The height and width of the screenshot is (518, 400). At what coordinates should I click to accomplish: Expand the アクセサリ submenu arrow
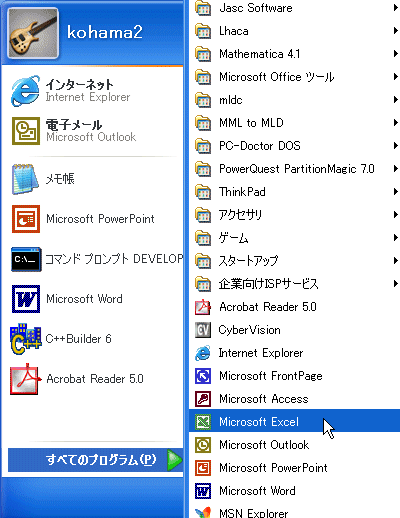(396, 215)
